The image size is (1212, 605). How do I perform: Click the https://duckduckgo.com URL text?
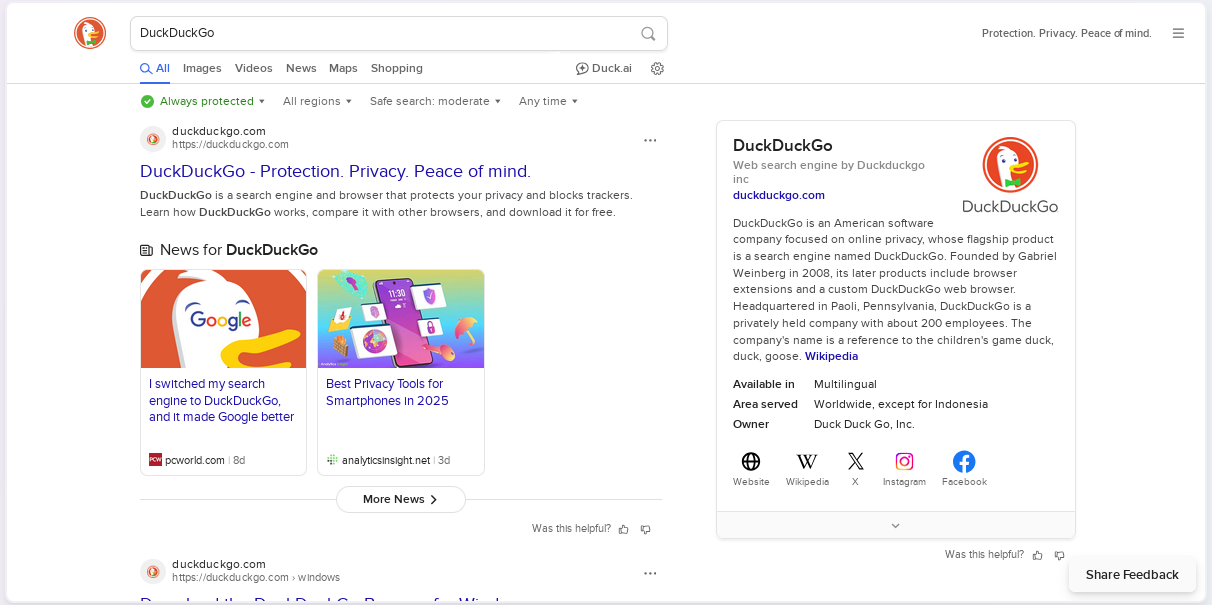click(230, 144)
